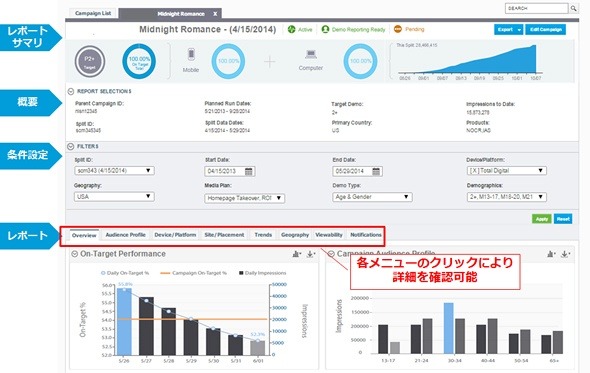
Task: Download the Campaign Audience Profile chart
Action: [565, 254]
